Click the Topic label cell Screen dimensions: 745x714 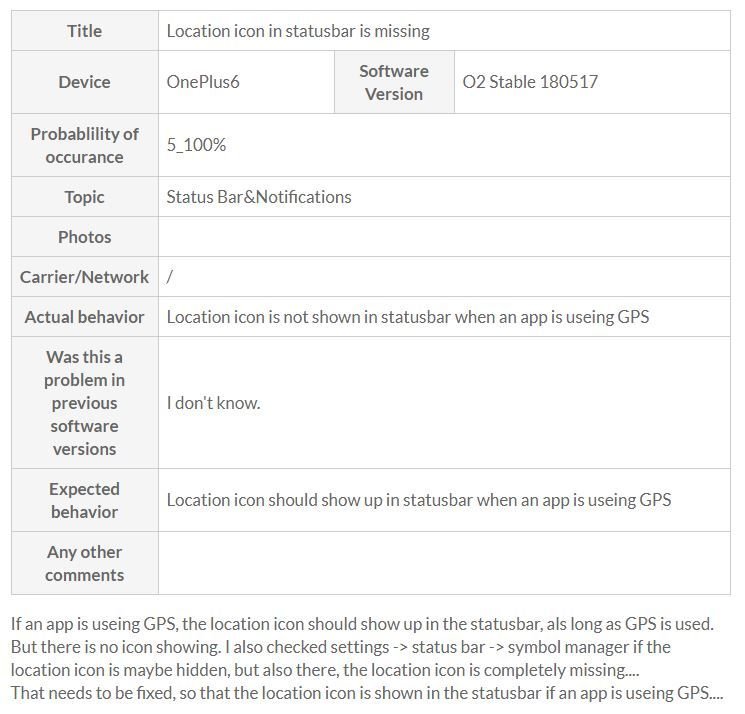(85, 197)
